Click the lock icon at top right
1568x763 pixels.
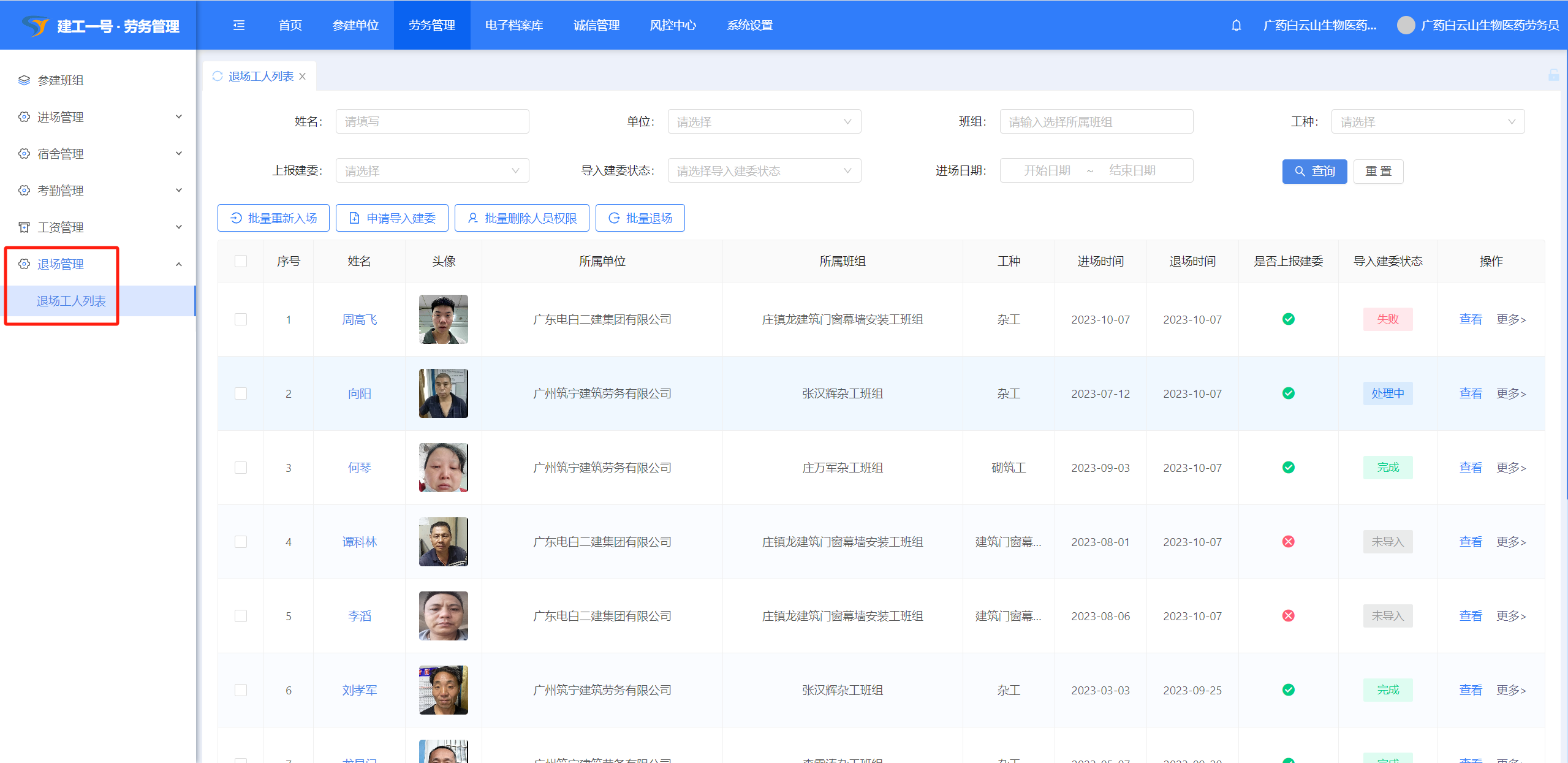tap(1553, 75)
